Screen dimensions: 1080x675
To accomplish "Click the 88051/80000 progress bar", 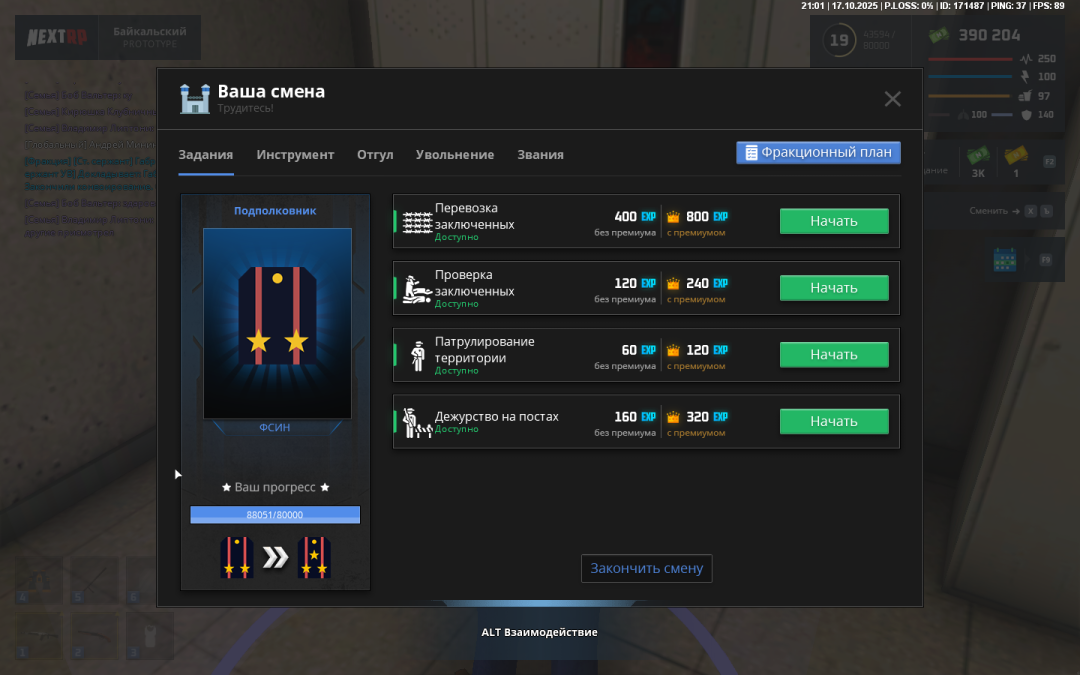I will (x=275, y=515).
